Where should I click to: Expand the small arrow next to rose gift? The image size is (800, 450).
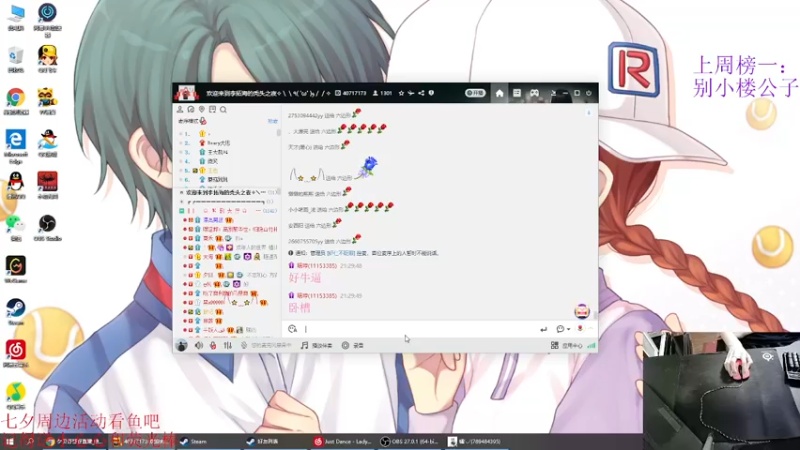[590, 329]
